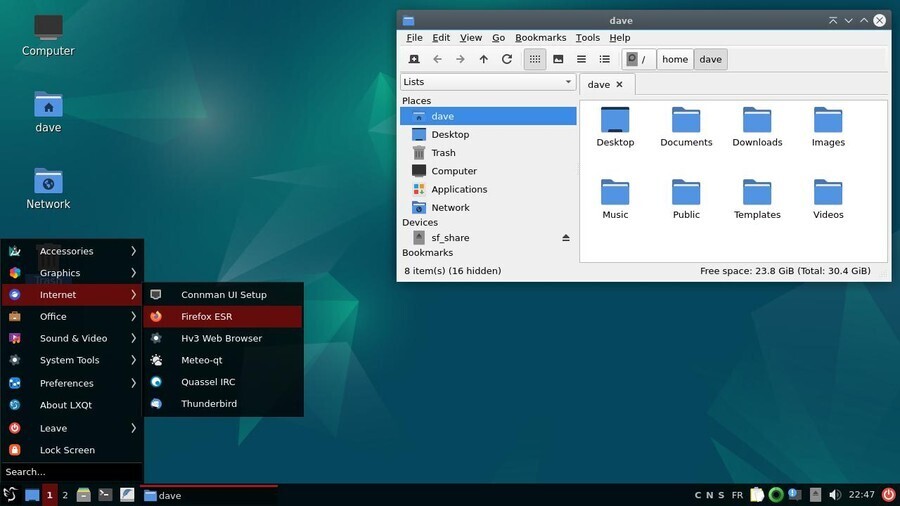Select the Videos folder icon
900x506 pixels.
point(828,199)
